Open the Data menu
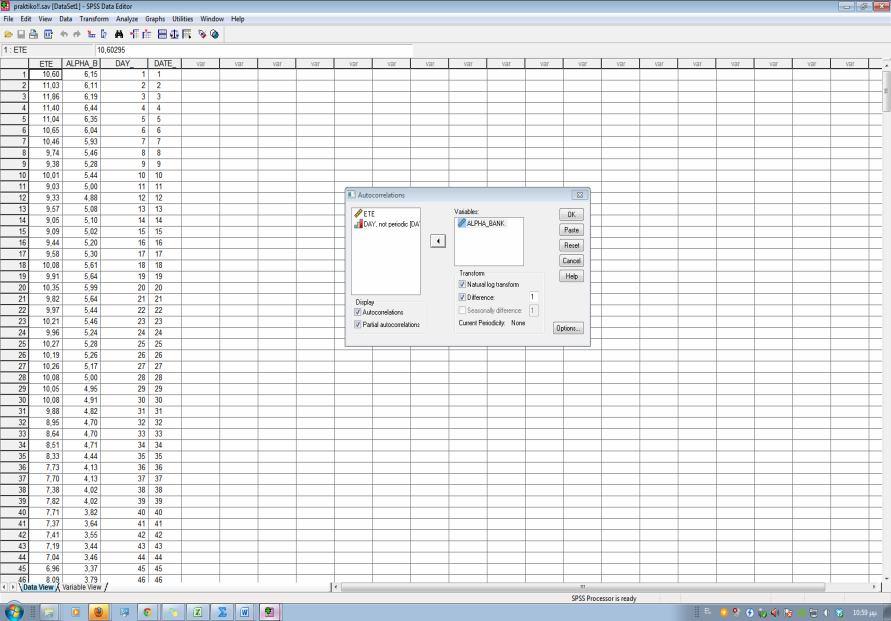 pyautogui.click(x=66, y=19)
